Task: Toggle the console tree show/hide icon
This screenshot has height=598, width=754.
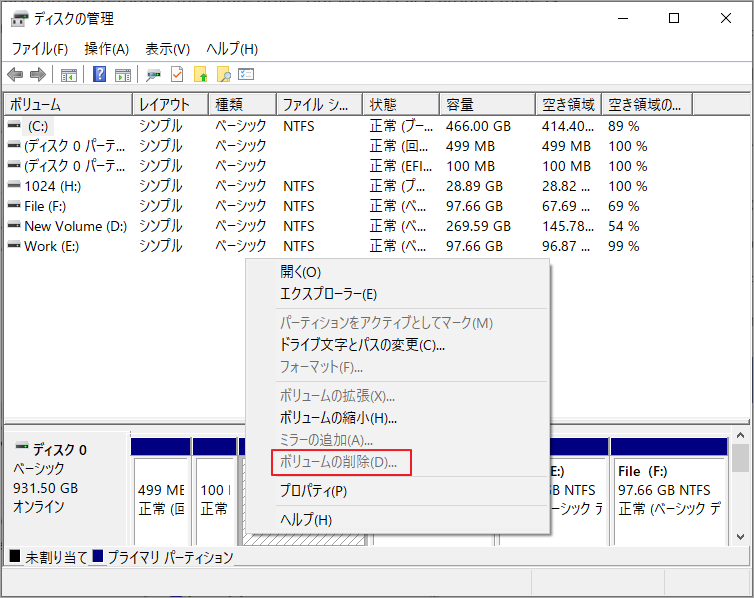Action: pyautogui.click(x=69, y=75)
